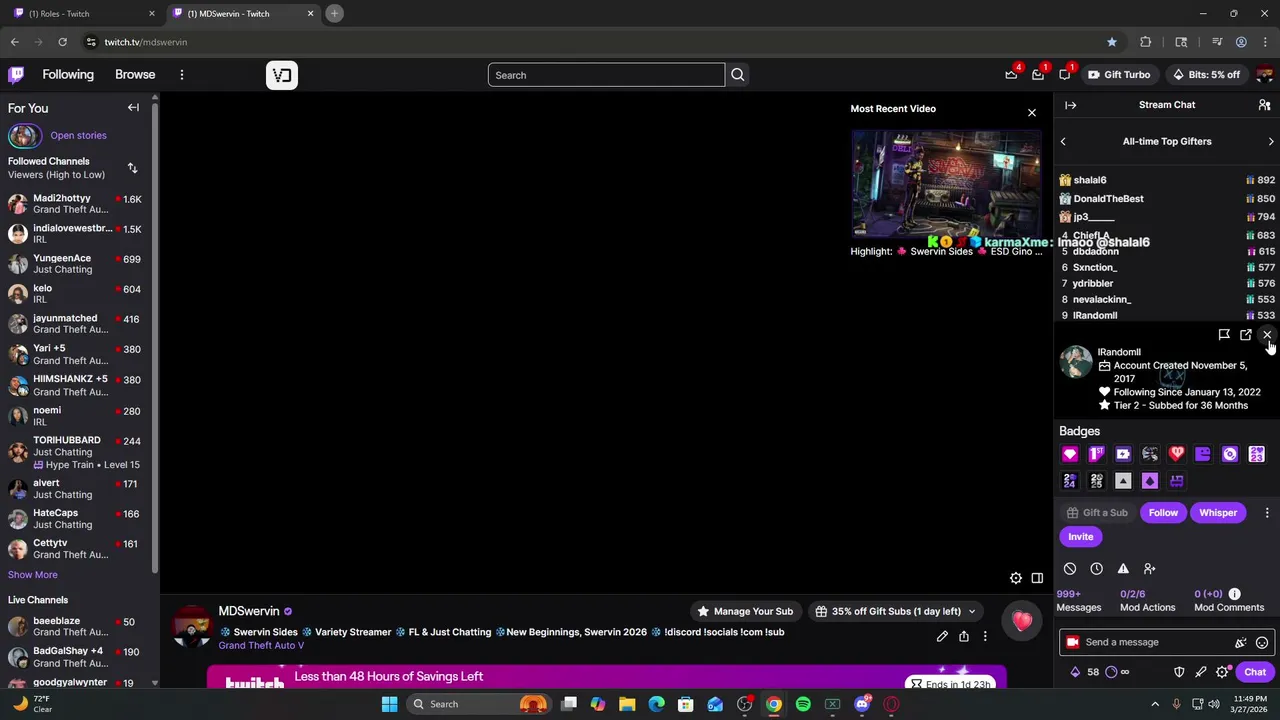Open the Following page
The height and width of the screenshot is (720, 1280).
[68, 75]
